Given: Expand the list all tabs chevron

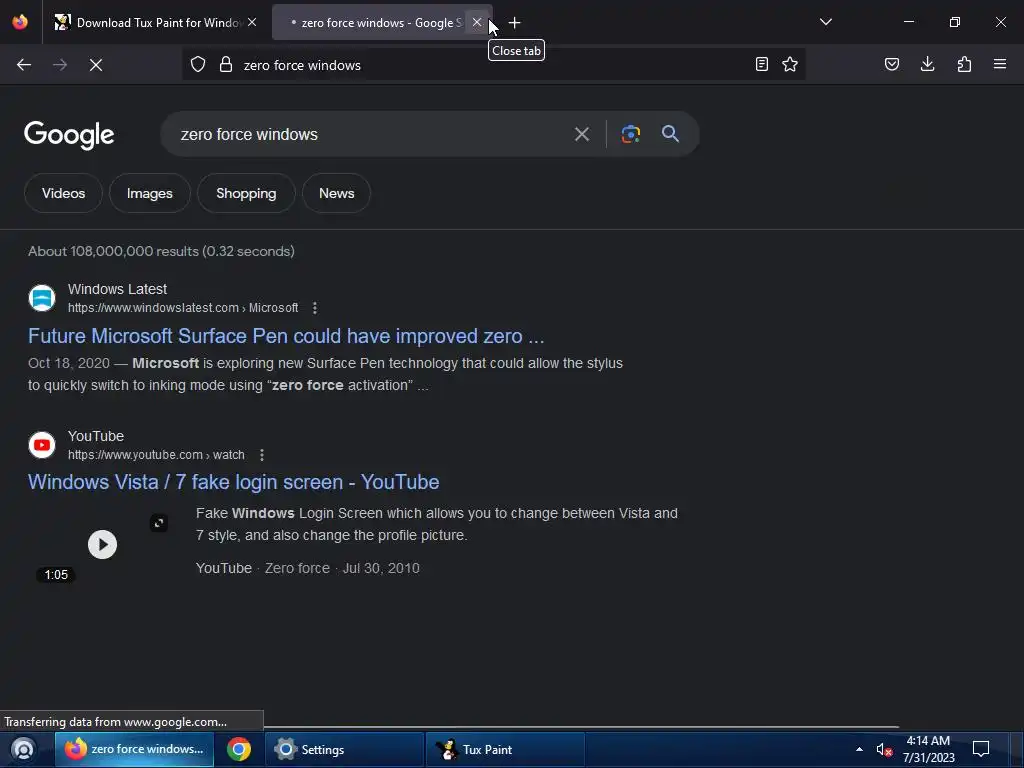Looking at the screenshot, I should tap(826, 22).
